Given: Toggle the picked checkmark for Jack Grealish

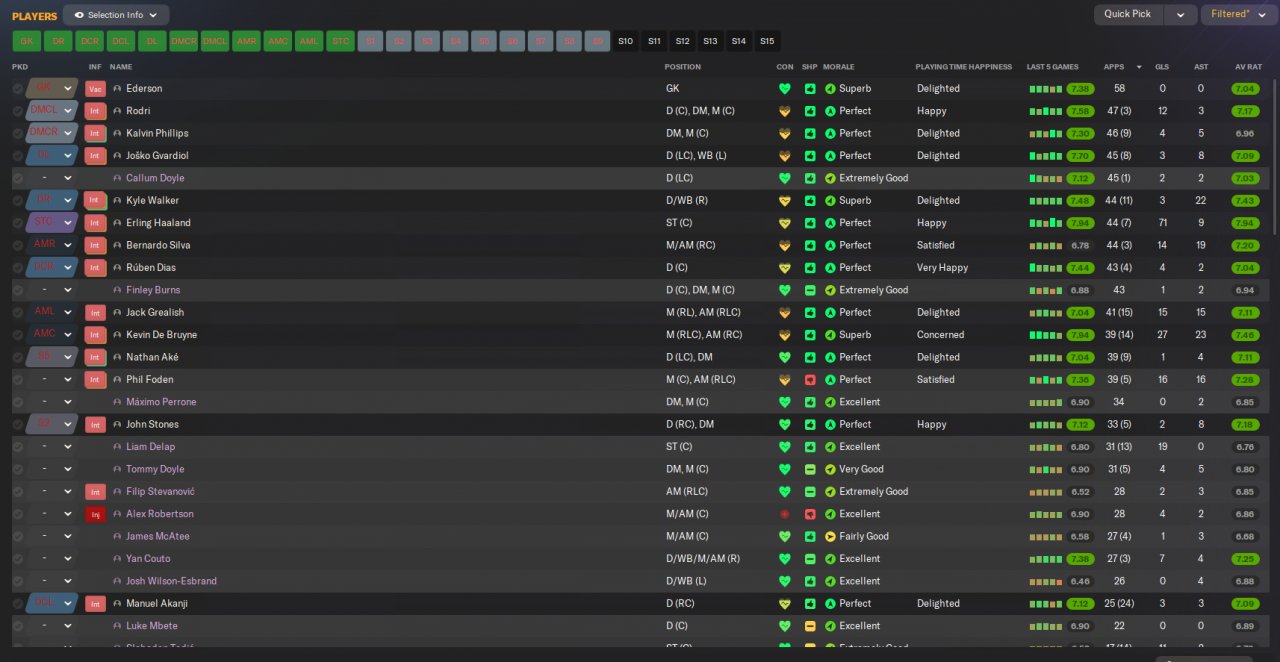Looking at the screenshot, I should coord(18,312).
